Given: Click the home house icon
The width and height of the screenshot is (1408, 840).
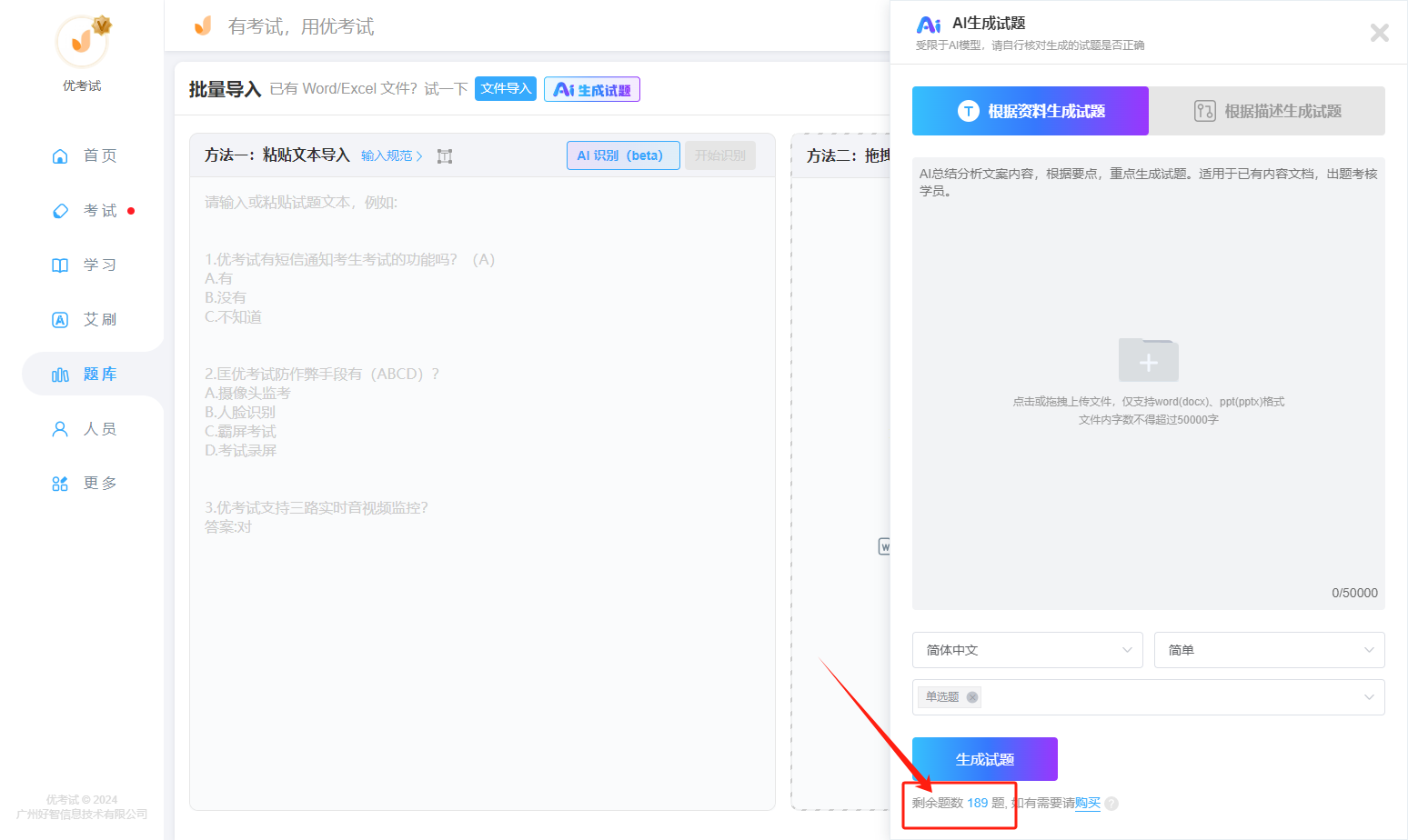Looking at the screenshot, I should (x=60, y=155).
